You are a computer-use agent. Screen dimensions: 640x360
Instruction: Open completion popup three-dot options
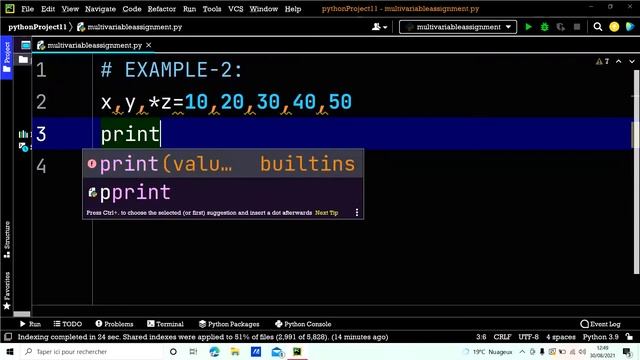(x=357, y=213)
